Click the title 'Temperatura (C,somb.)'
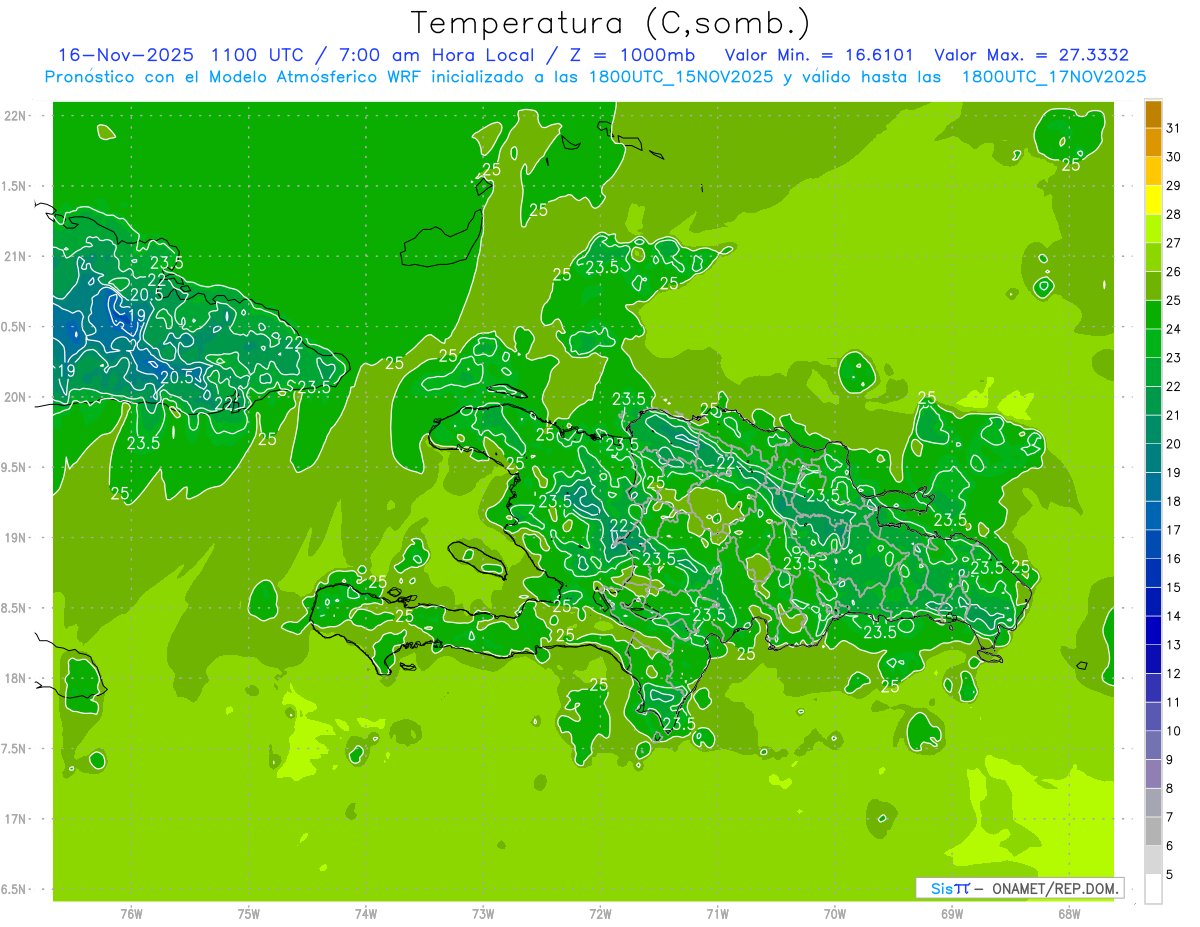This screenshot has width=1200, height=927. point(611,23)
